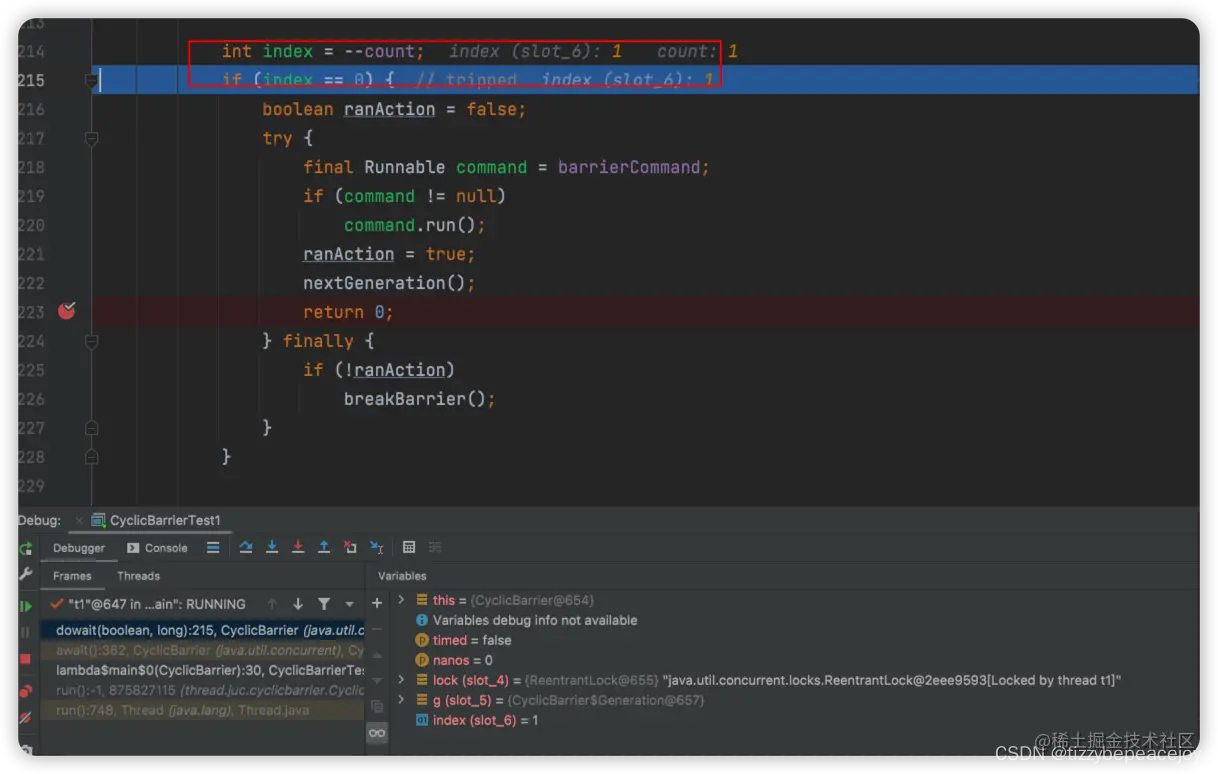This screenshot has height=774, width=1218.
Task: View breakpoints red circles icon
Action: point(25,690)
